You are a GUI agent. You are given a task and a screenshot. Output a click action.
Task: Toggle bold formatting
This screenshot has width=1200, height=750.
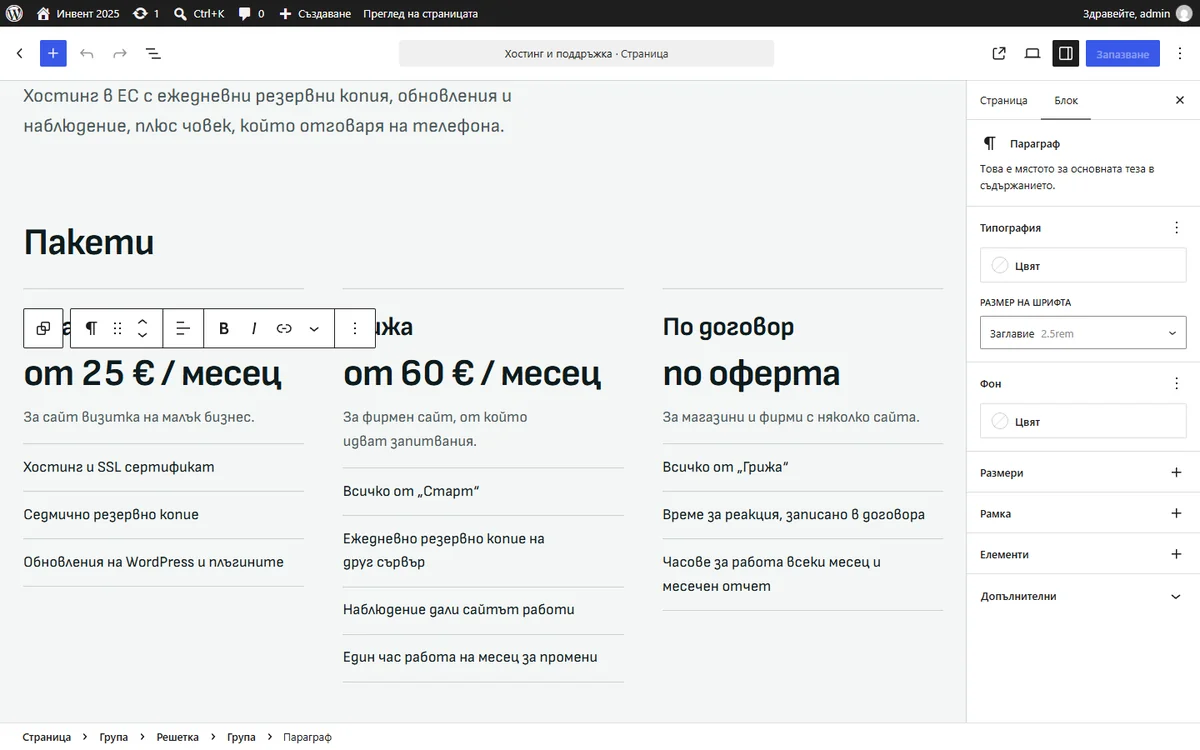pos(224,328)
